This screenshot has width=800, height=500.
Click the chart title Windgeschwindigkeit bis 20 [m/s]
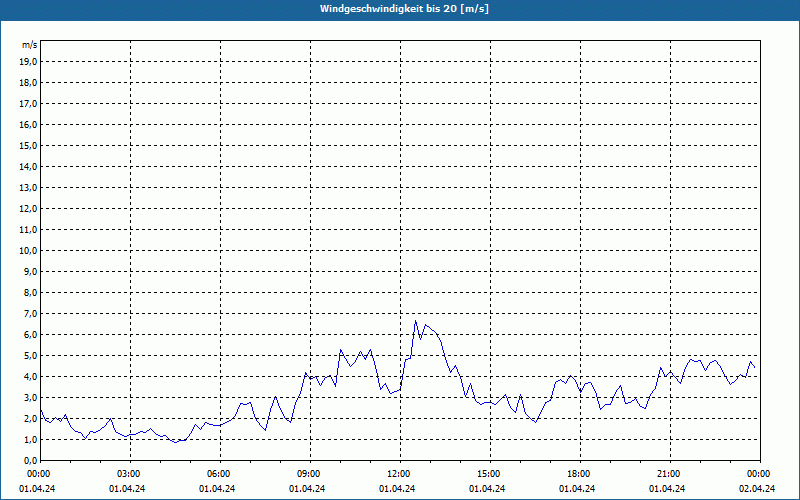click(x=405, y=9)
